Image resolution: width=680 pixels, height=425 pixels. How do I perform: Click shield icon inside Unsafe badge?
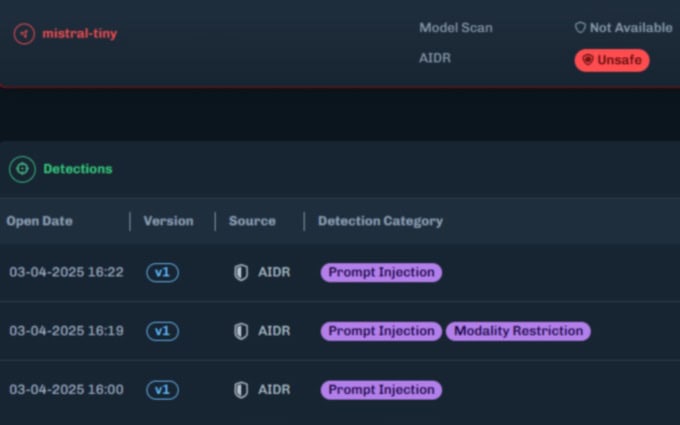click(x=588, y=60)
